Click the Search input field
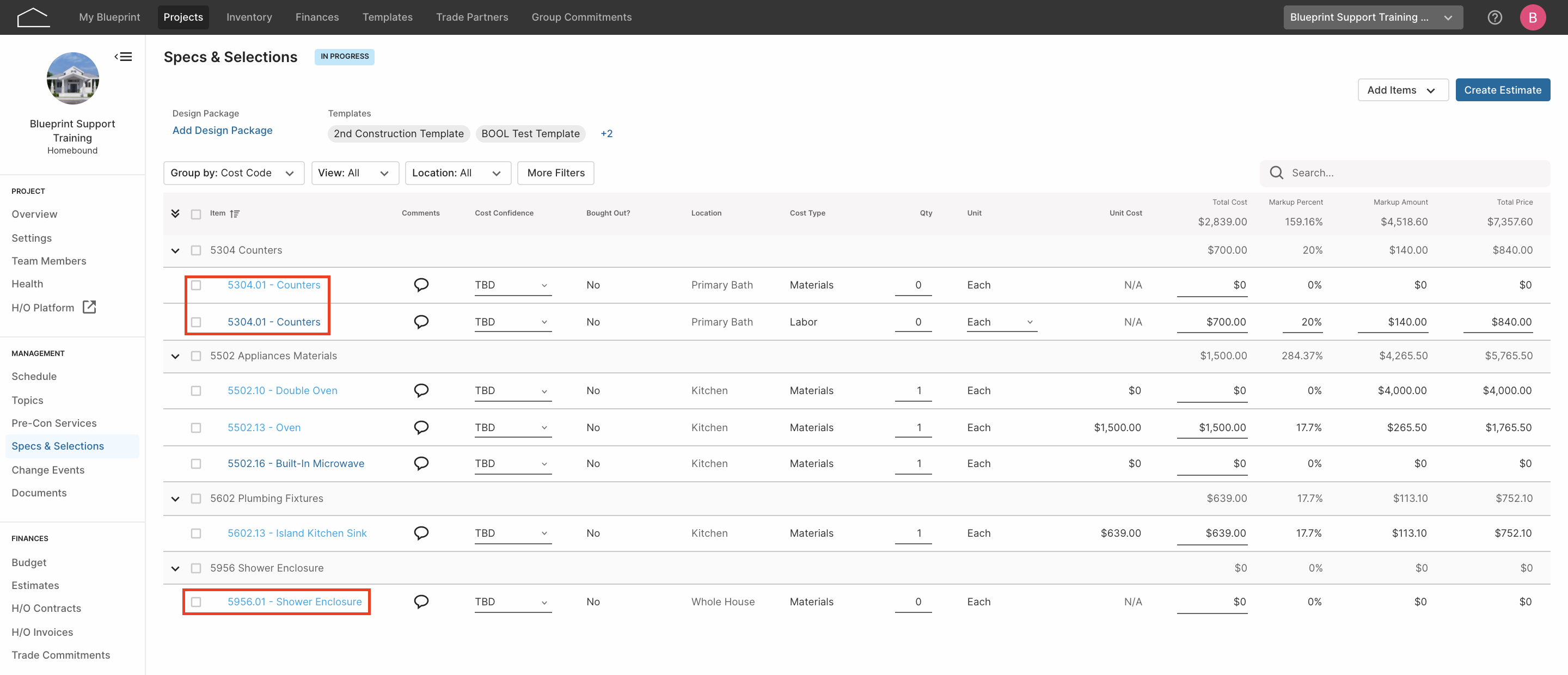The width and height of the screenshot is (1568, 675). pos(1404,173)
